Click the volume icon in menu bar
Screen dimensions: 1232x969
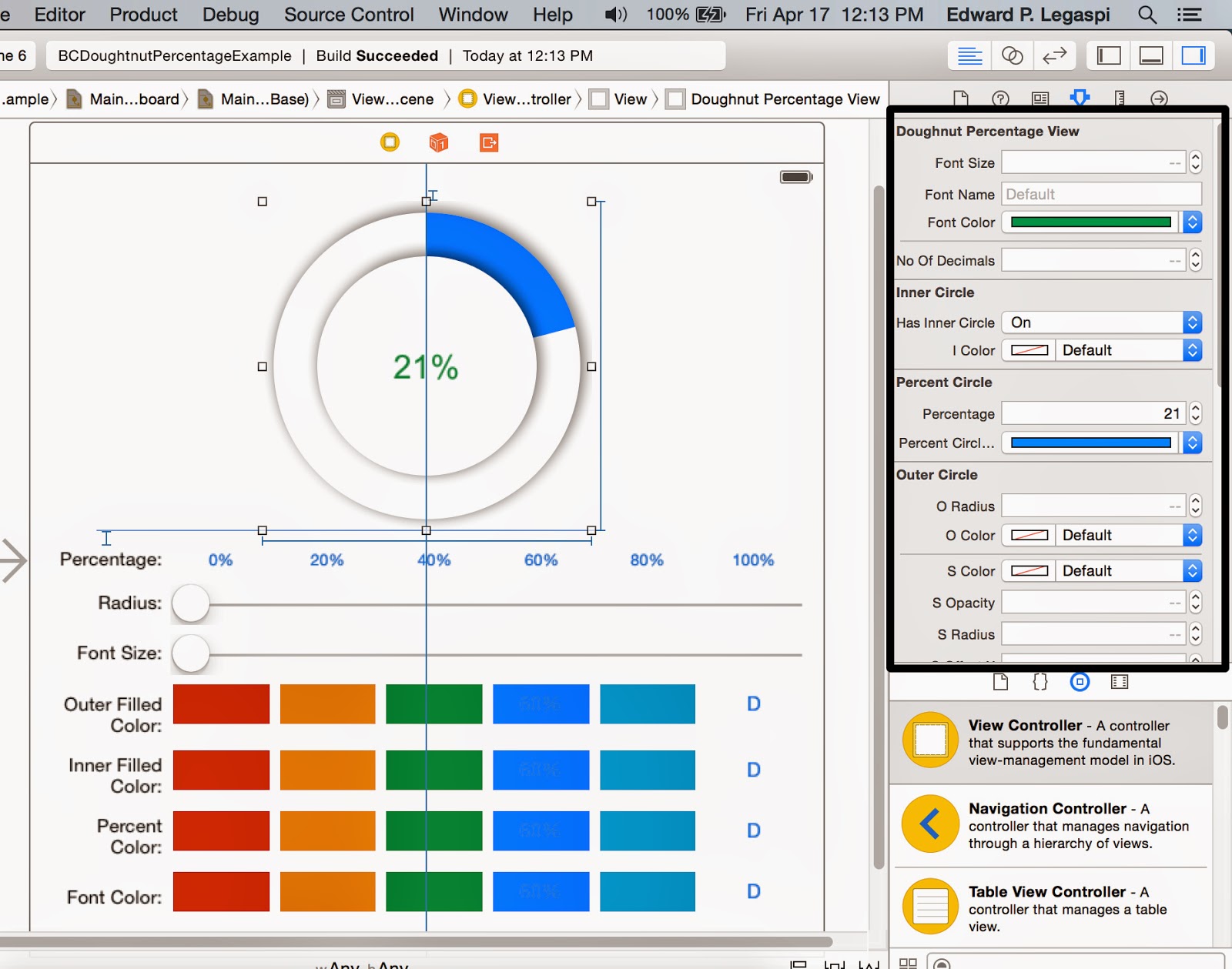pyautogui.click(x=616, y=15)
